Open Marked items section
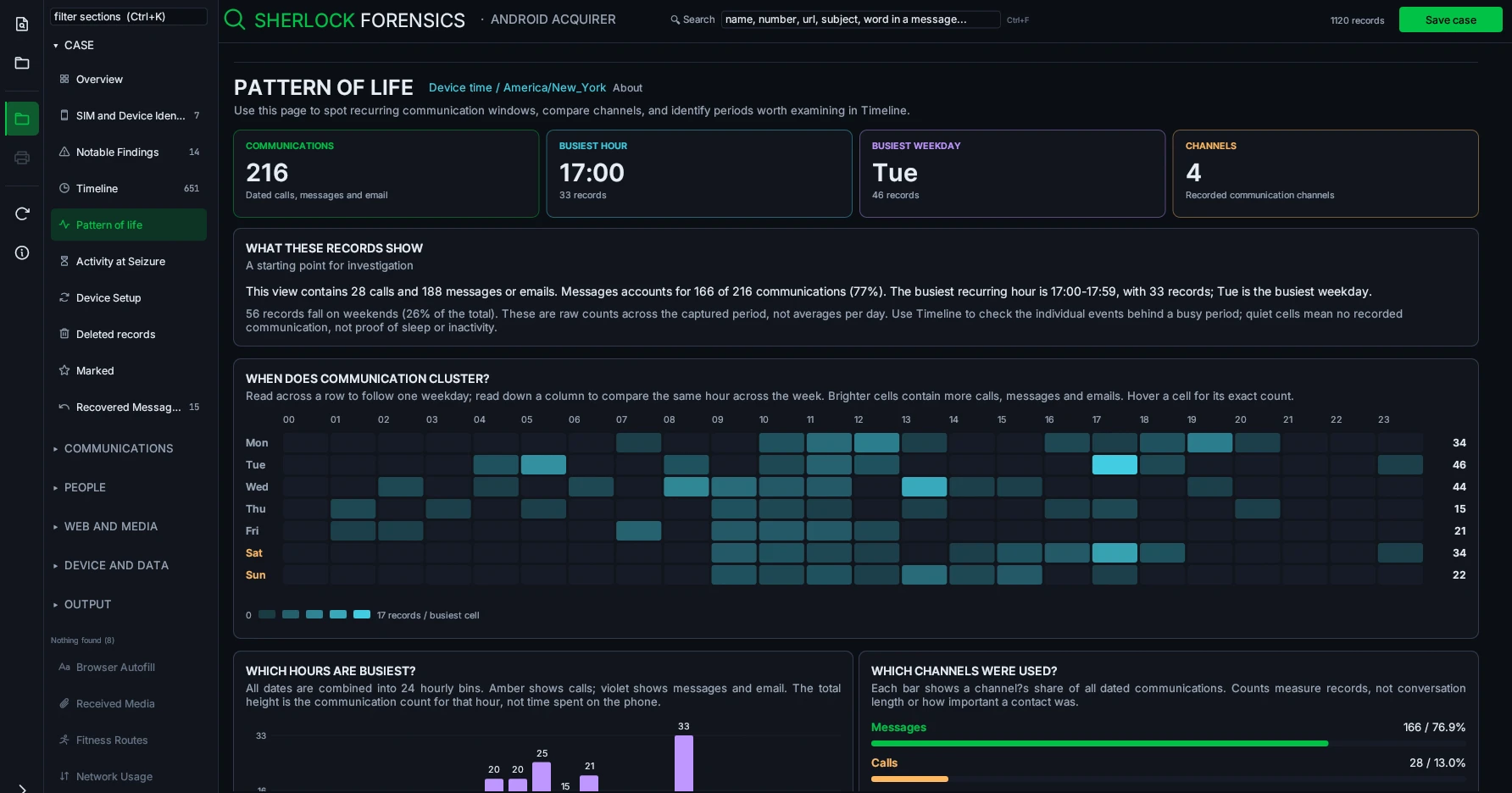 129,370
